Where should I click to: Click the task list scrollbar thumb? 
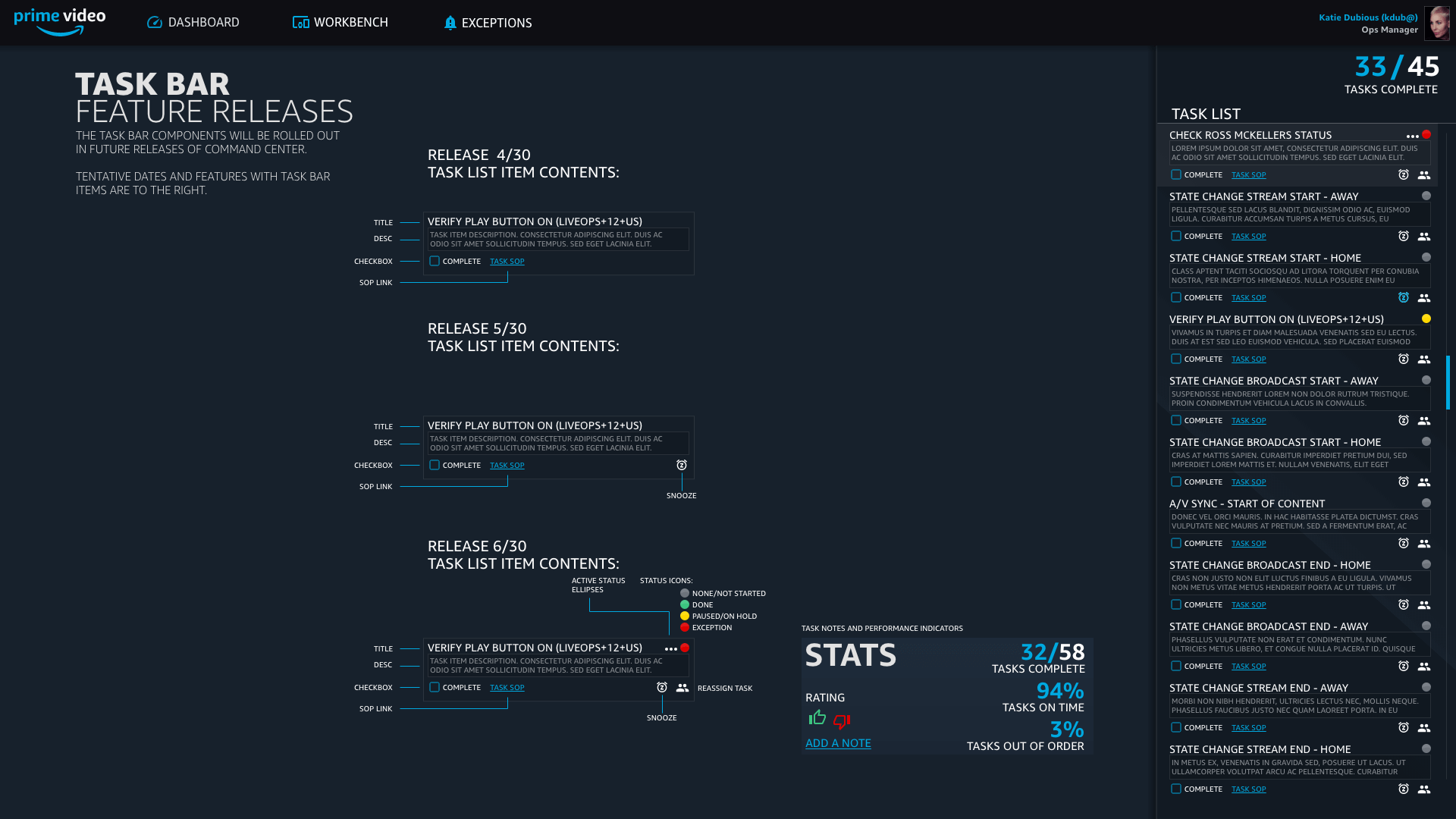[x=1448, y=382]
